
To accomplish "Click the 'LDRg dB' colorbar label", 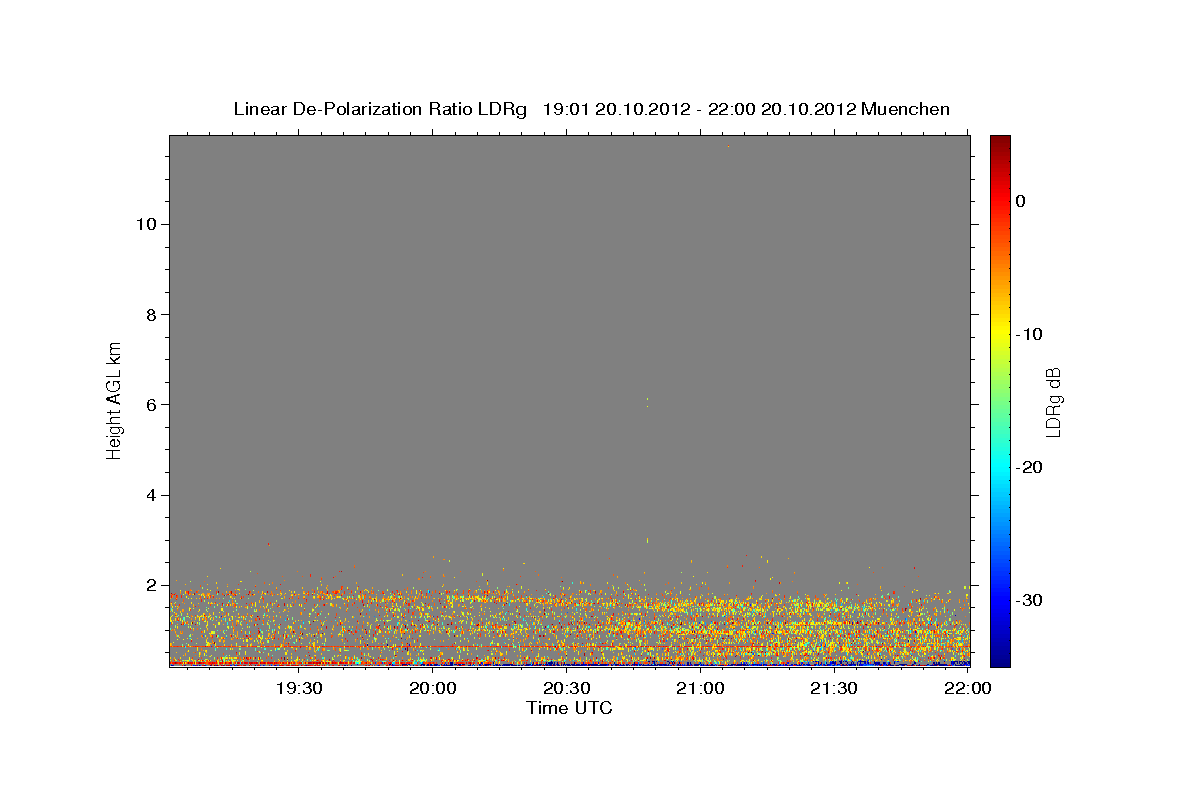I will pos(1053,400).
